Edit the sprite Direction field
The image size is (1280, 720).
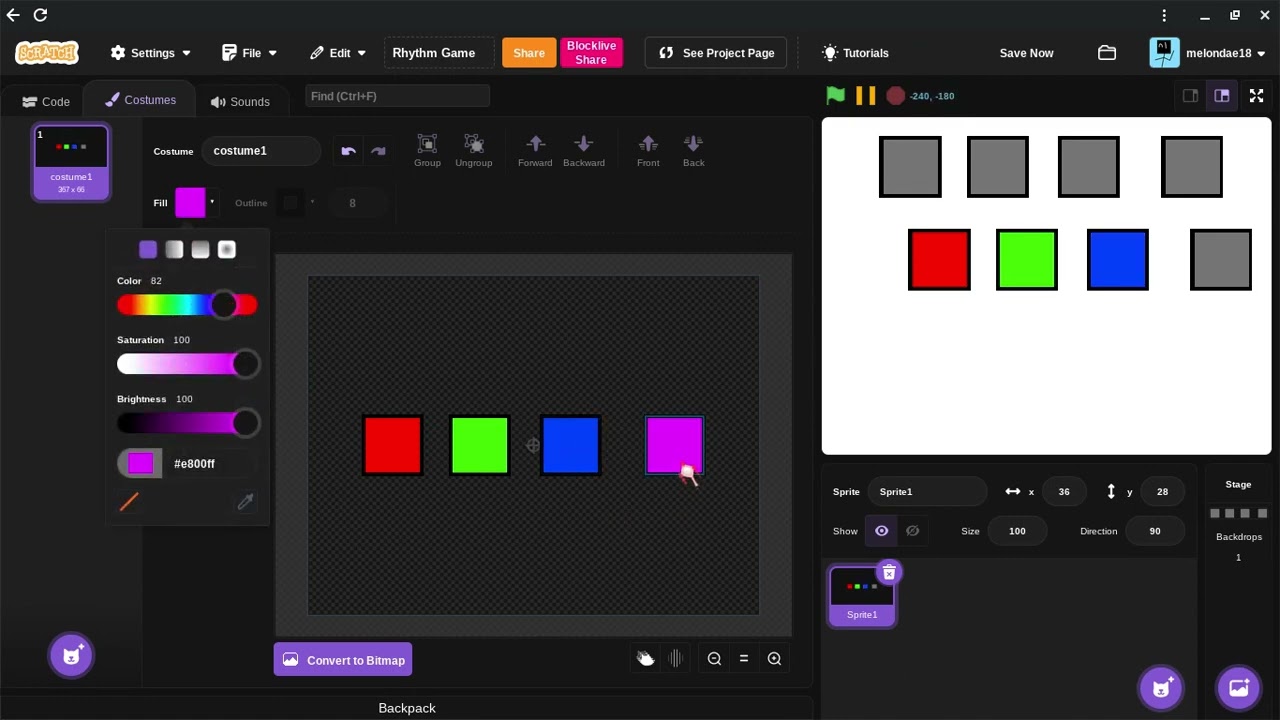1155,531
